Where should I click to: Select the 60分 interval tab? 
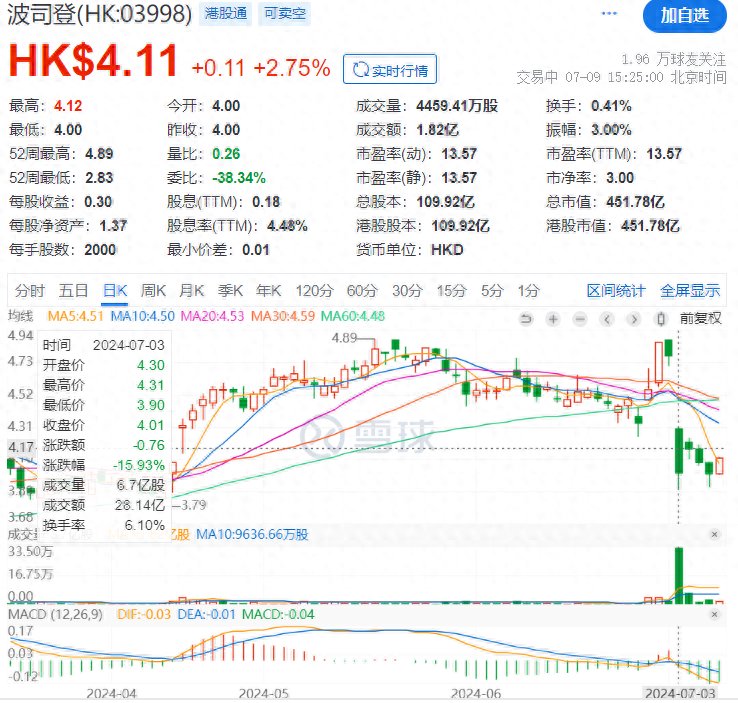pos(360,291)
